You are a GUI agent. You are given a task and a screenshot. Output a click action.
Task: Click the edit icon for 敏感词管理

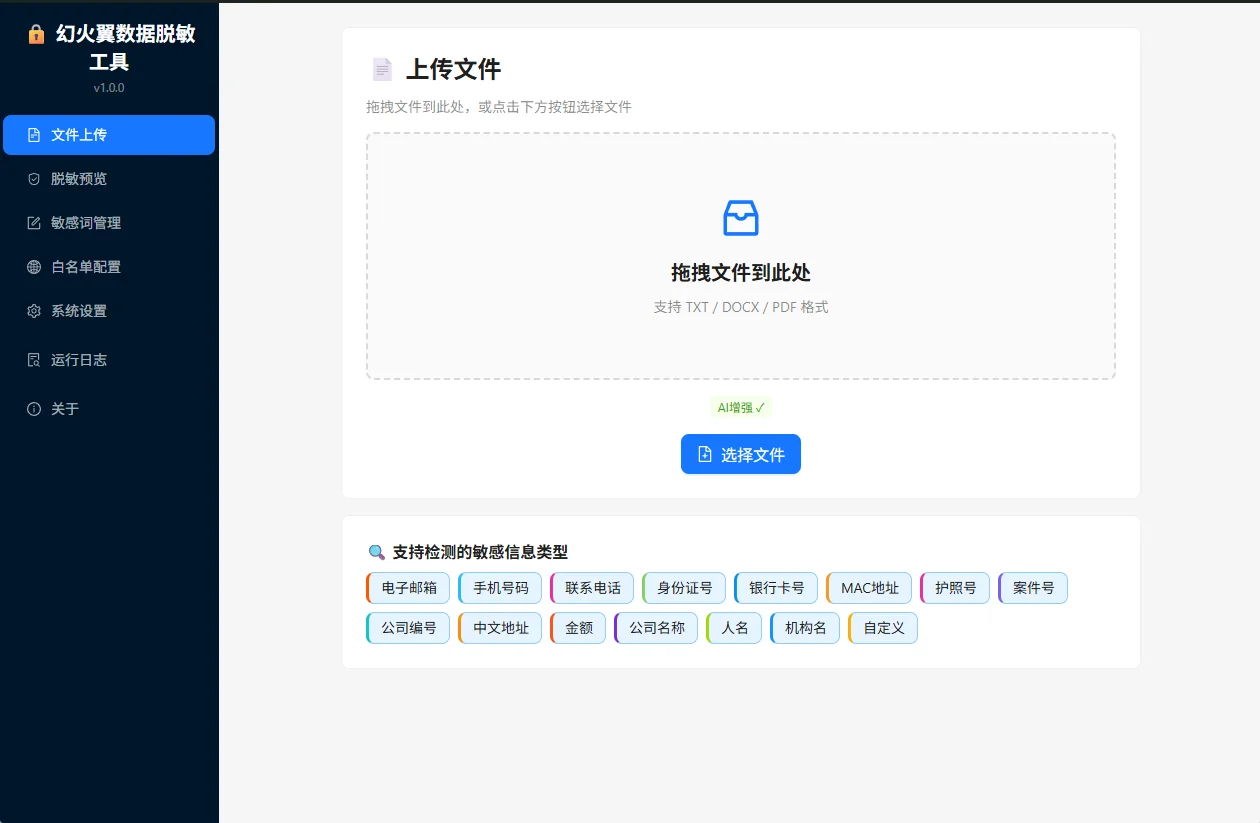(x=34, y=223)
